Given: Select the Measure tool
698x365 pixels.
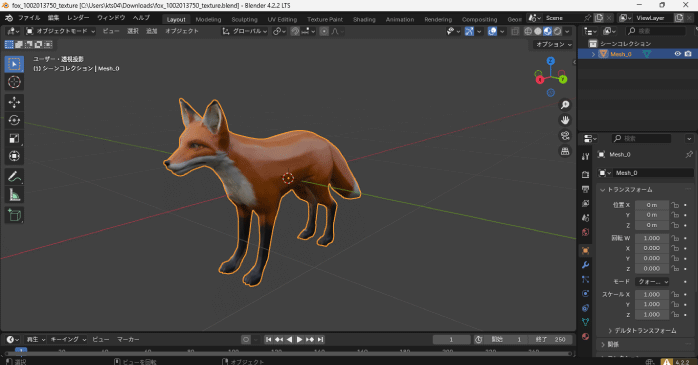Looking at the screenshot, I should point(14,195).
